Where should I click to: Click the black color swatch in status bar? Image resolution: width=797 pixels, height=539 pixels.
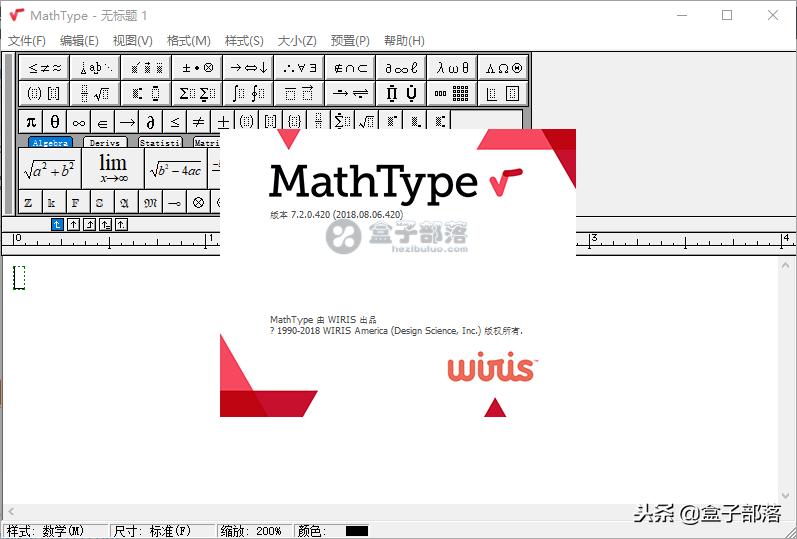pyautogui.click(x=357, y=531)
